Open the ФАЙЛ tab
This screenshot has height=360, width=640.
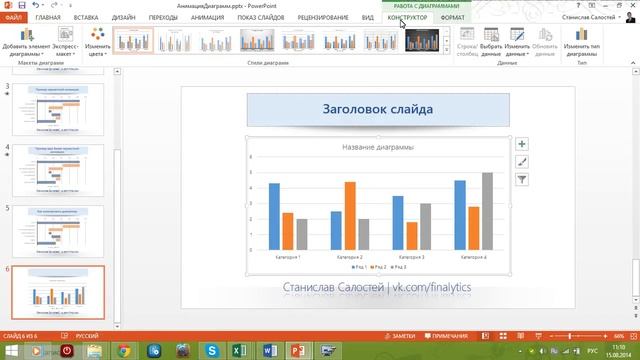click(x=13, y=18)
